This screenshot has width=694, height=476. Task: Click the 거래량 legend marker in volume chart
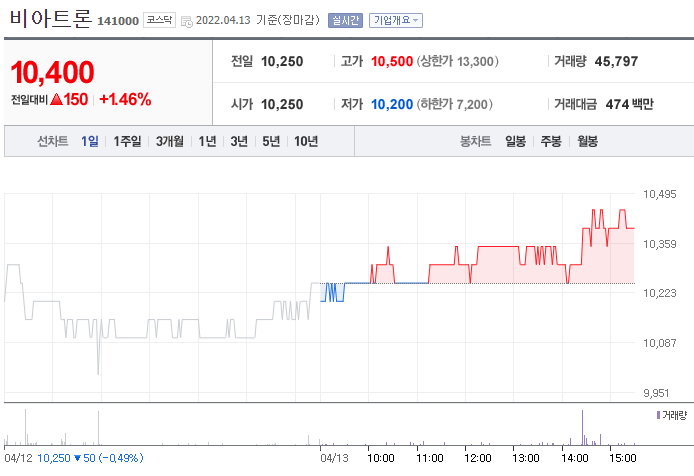pyautogui.click(x=658, y=415)
